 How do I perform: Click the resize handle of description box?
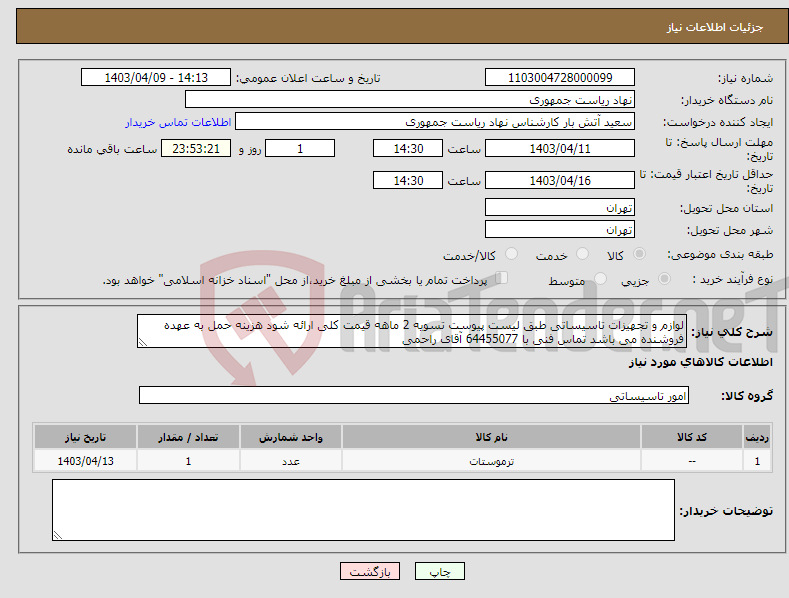[x=143, y=343]
